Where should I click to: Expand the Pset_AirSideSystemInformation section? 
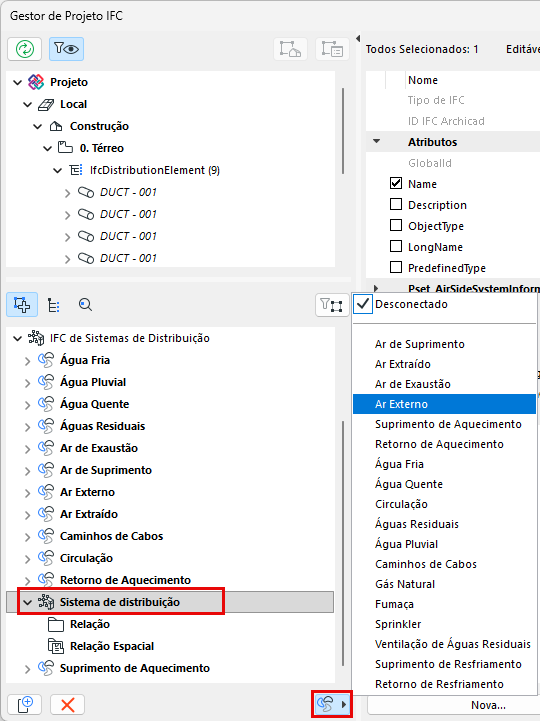click(376, 288)
